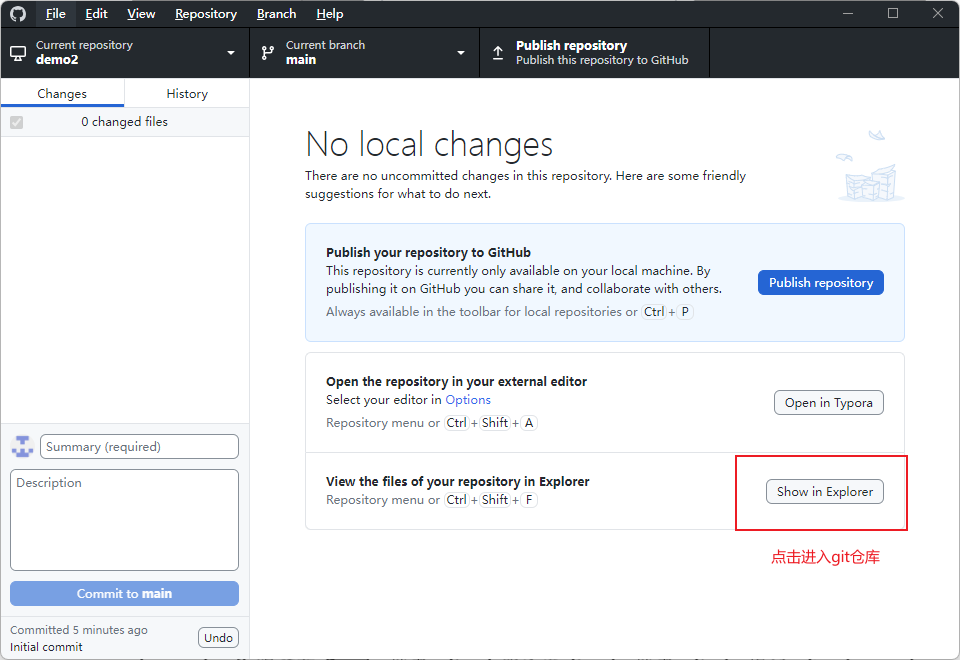Open the Repository menu

coord(205,14)
